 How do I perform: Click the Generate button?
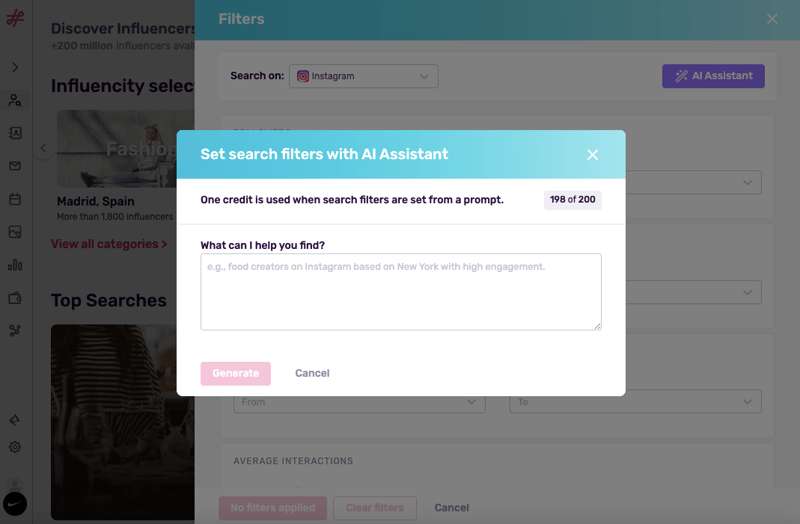pos(235,373)
